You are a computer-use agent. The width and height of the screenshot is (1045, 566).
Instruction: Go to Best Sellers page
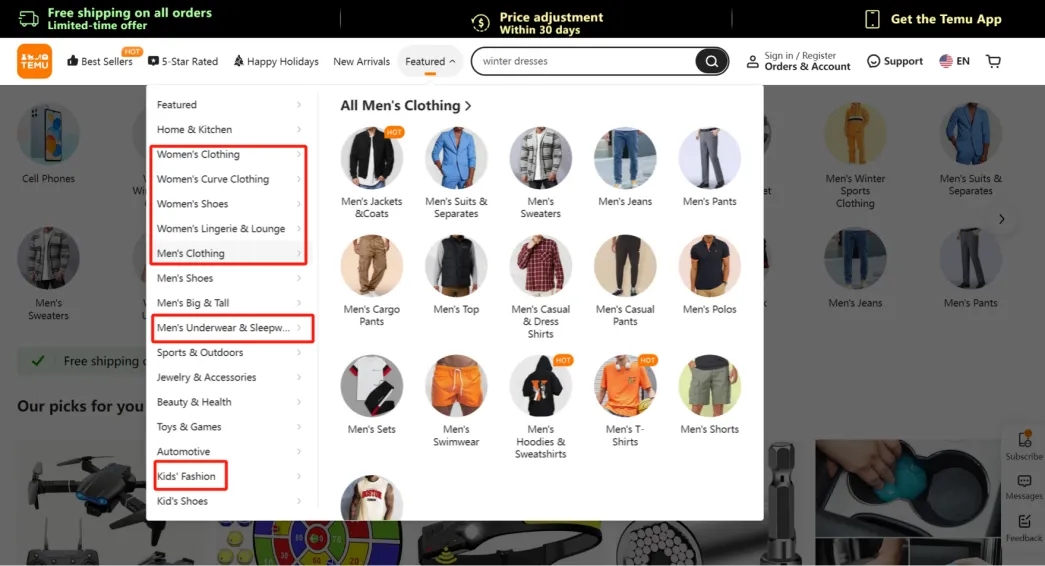pos(100,61)
